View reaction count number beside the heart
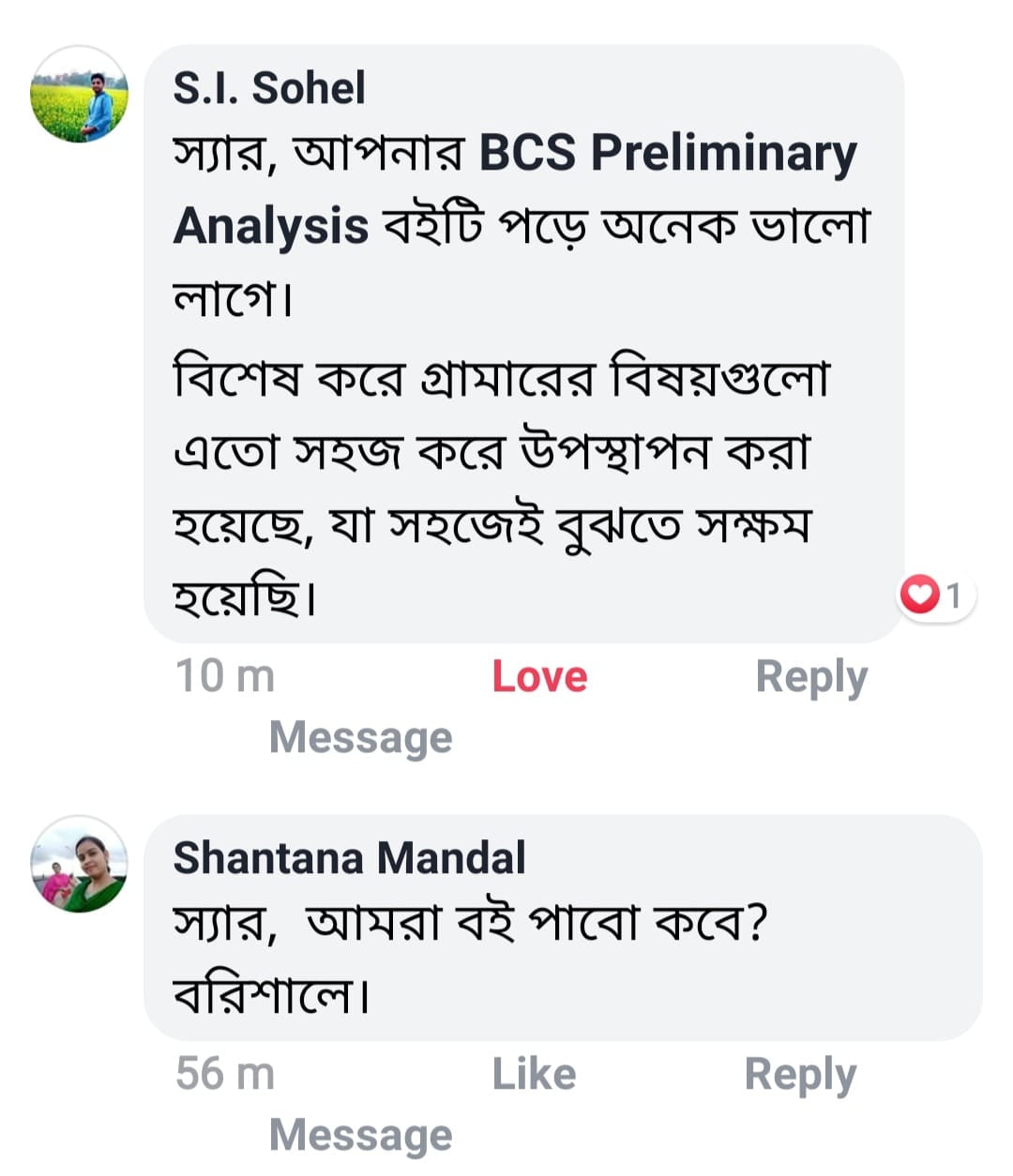 point(953,596)
